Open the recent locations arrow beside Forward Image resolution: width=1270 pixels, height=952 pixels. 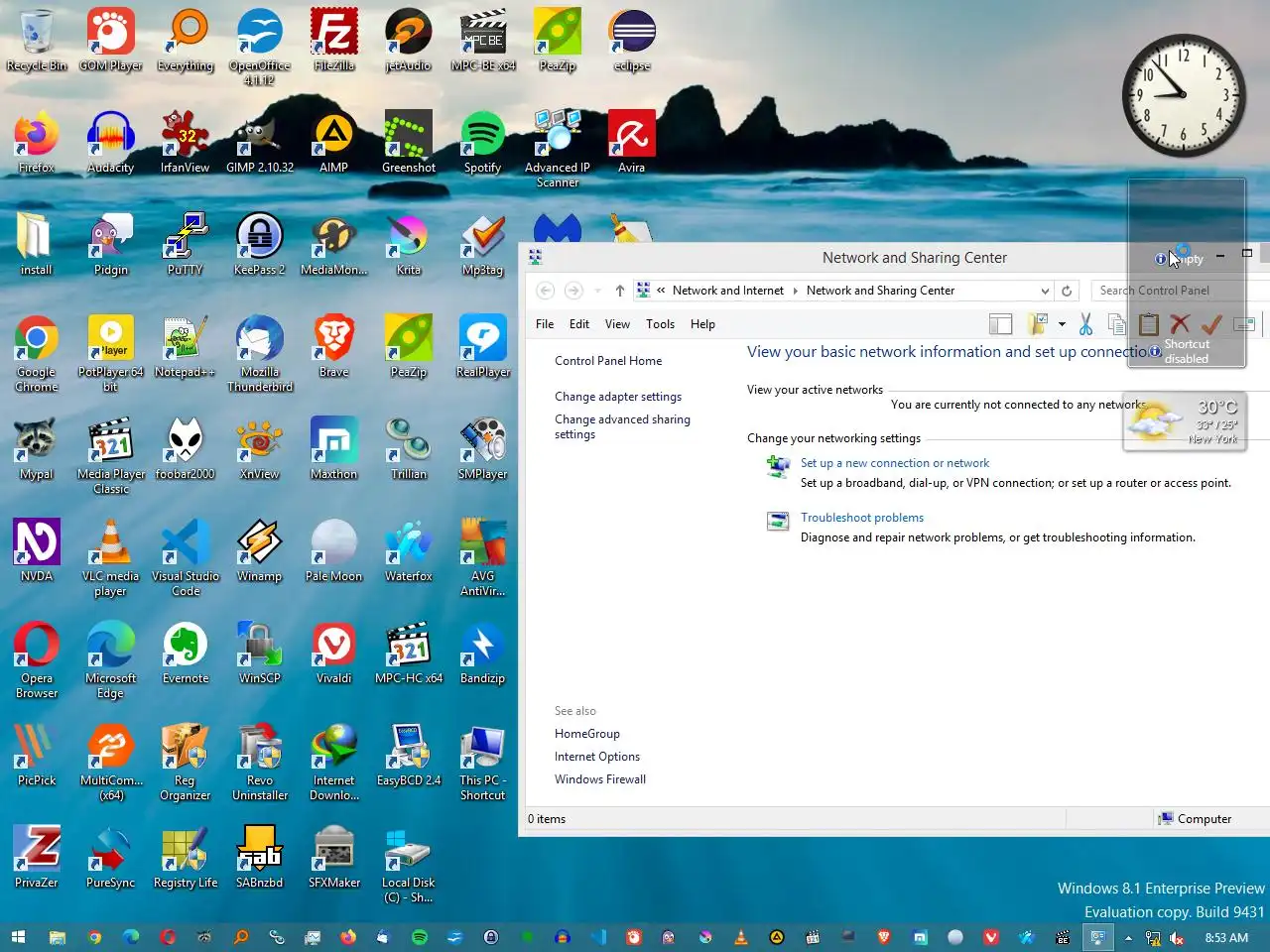pyautogui.click(x=597, y=291)
